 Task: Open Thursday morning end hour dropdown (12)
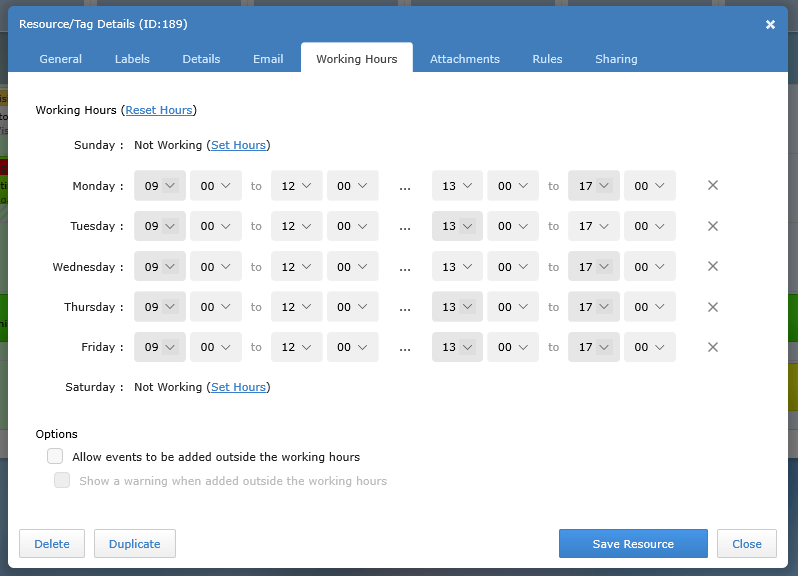(x=297, y=307)
